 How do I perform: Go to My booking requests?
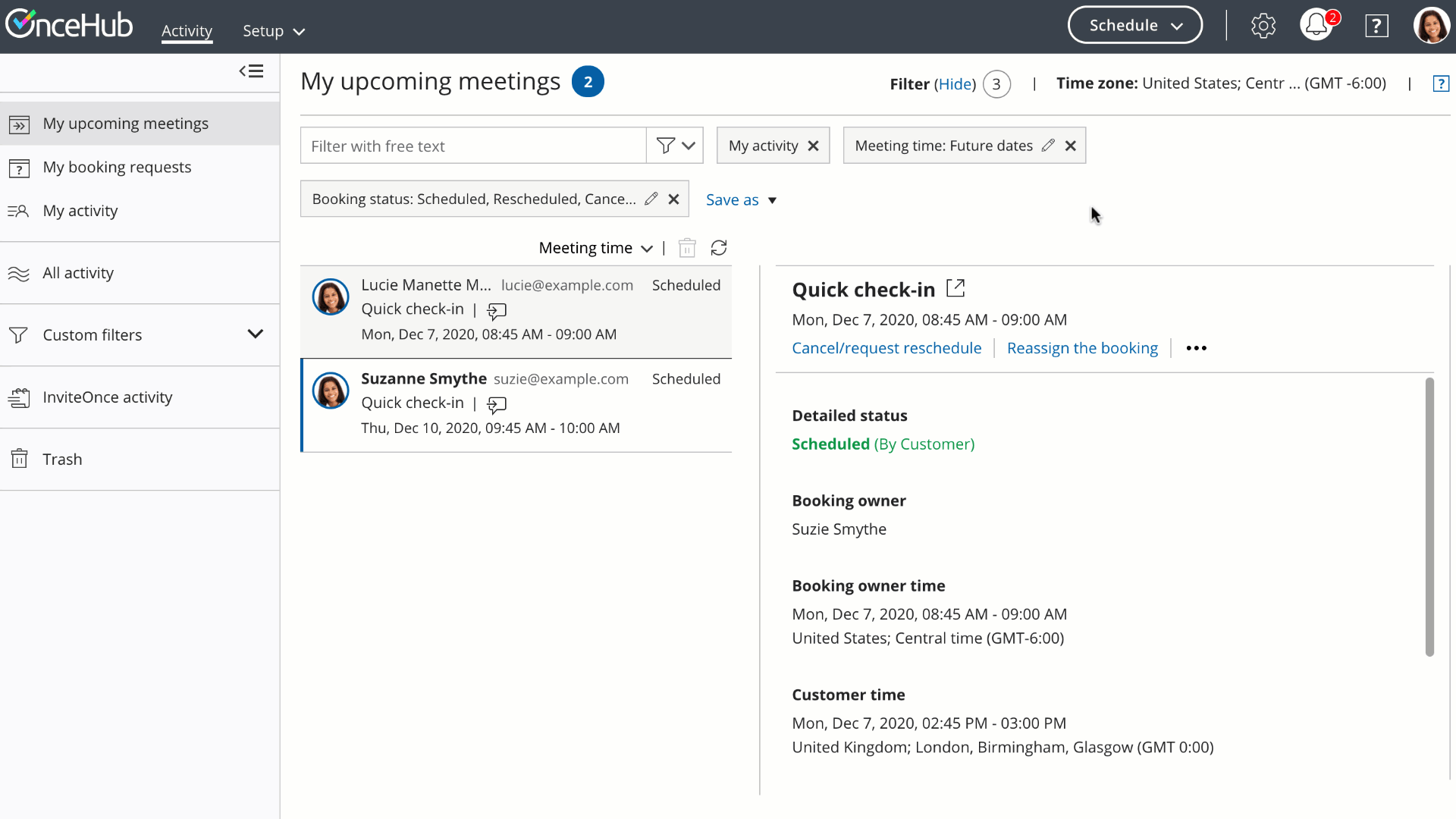[x=117, y=167]
